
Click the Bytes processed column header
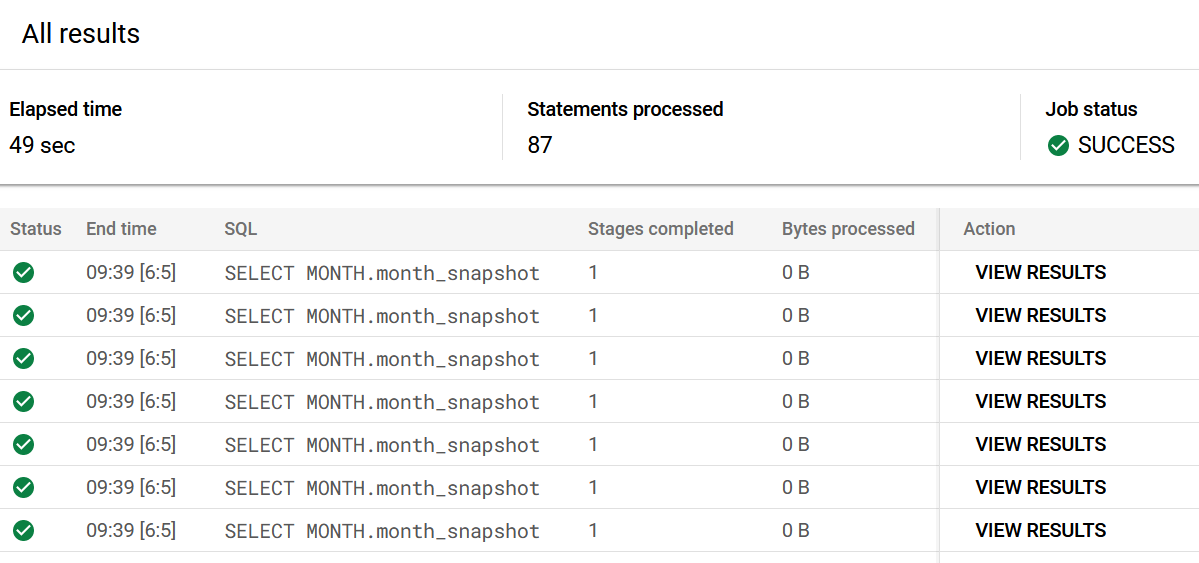point(848,229)
